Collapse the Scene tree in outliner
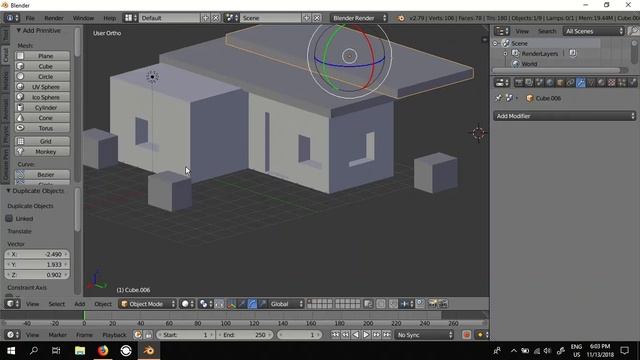This screenshot has width=640, height=360. point(496,43)
